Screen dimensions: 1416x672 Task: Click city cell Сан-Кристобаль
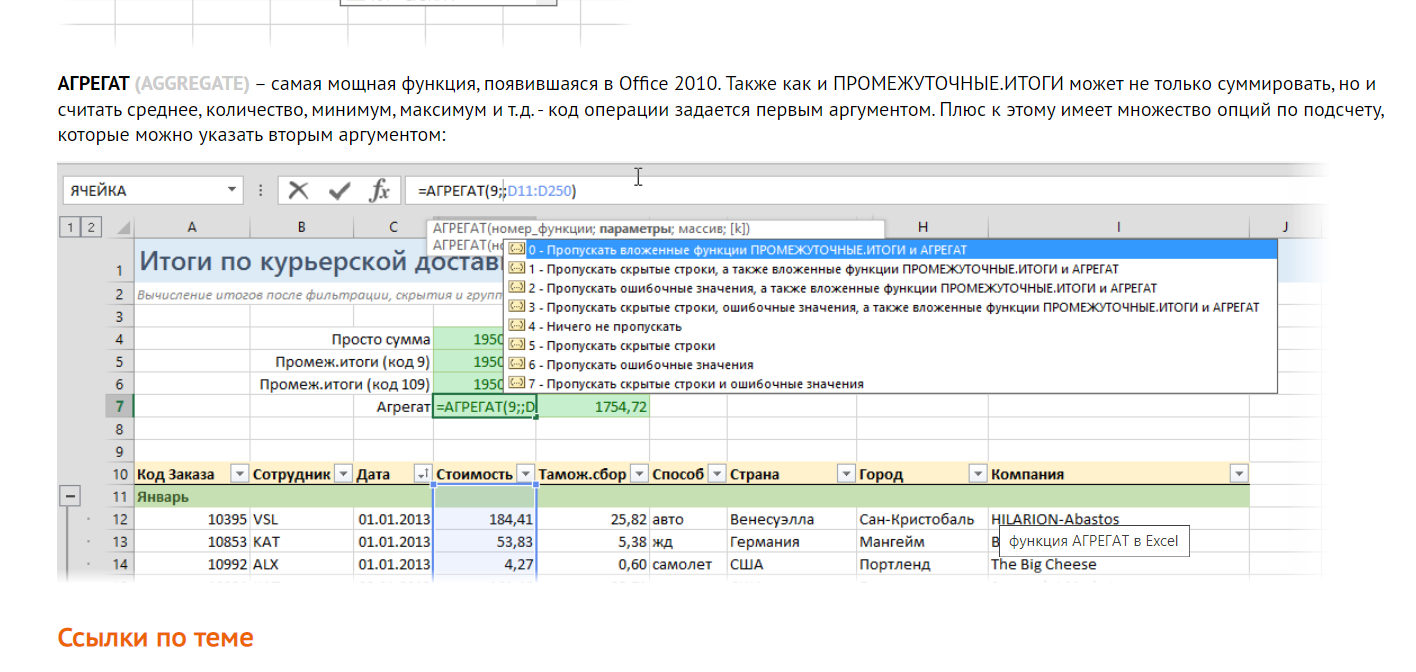tap(922, 519)
